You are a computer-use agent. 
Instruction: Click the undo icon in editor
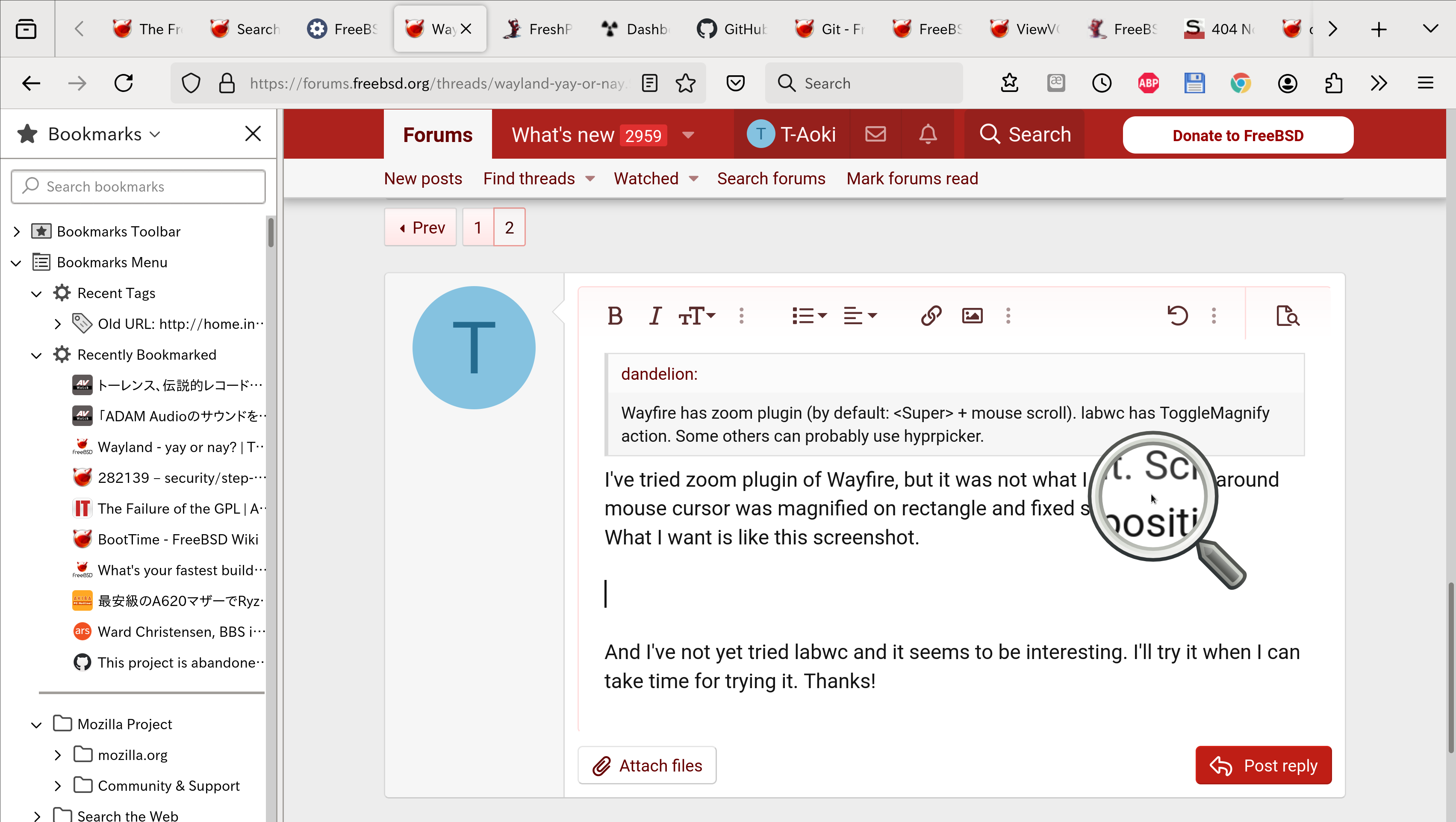(x=1177, y=316)
